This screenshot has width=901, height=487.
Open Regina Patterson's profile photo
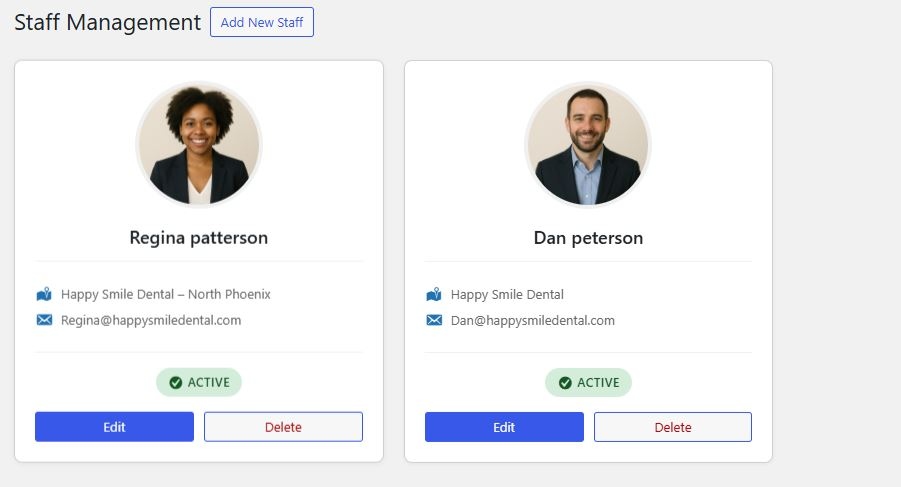[x=199, y=144]
